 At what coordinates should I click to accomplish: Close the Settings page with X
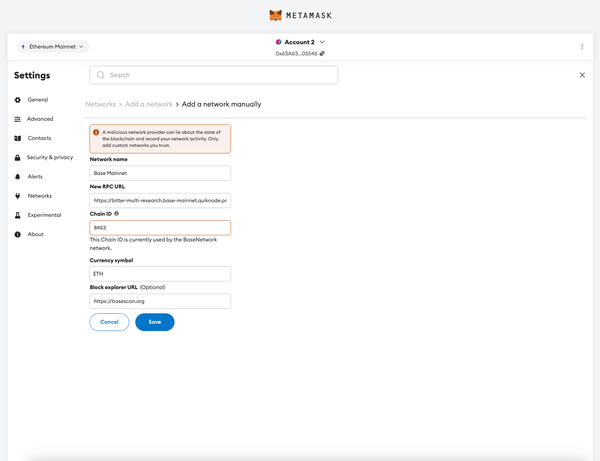pyautogui.click(x=582, y=75)
